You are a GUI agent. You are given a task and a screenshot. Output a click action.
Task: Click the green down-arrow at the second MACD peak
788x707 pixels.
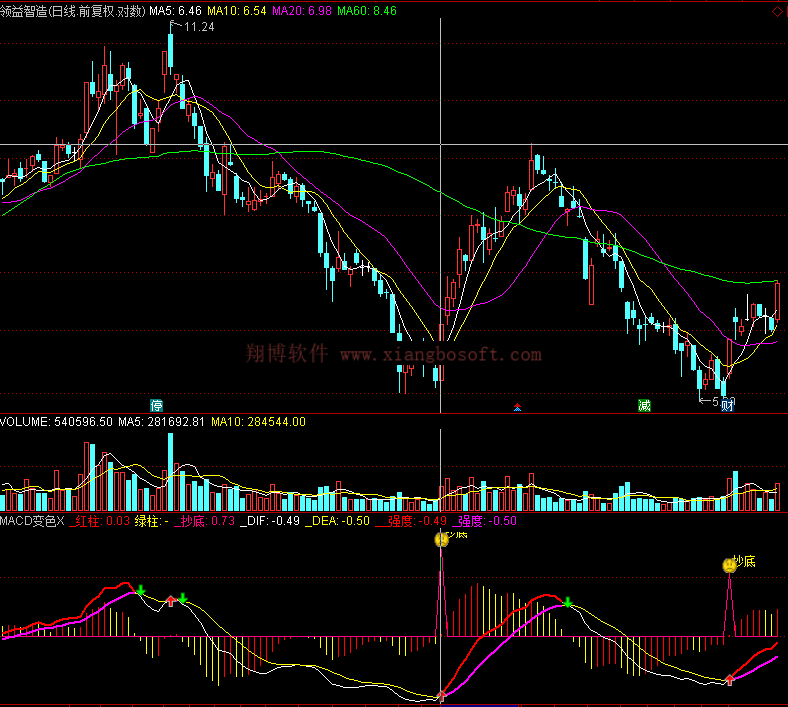[568, 602]
